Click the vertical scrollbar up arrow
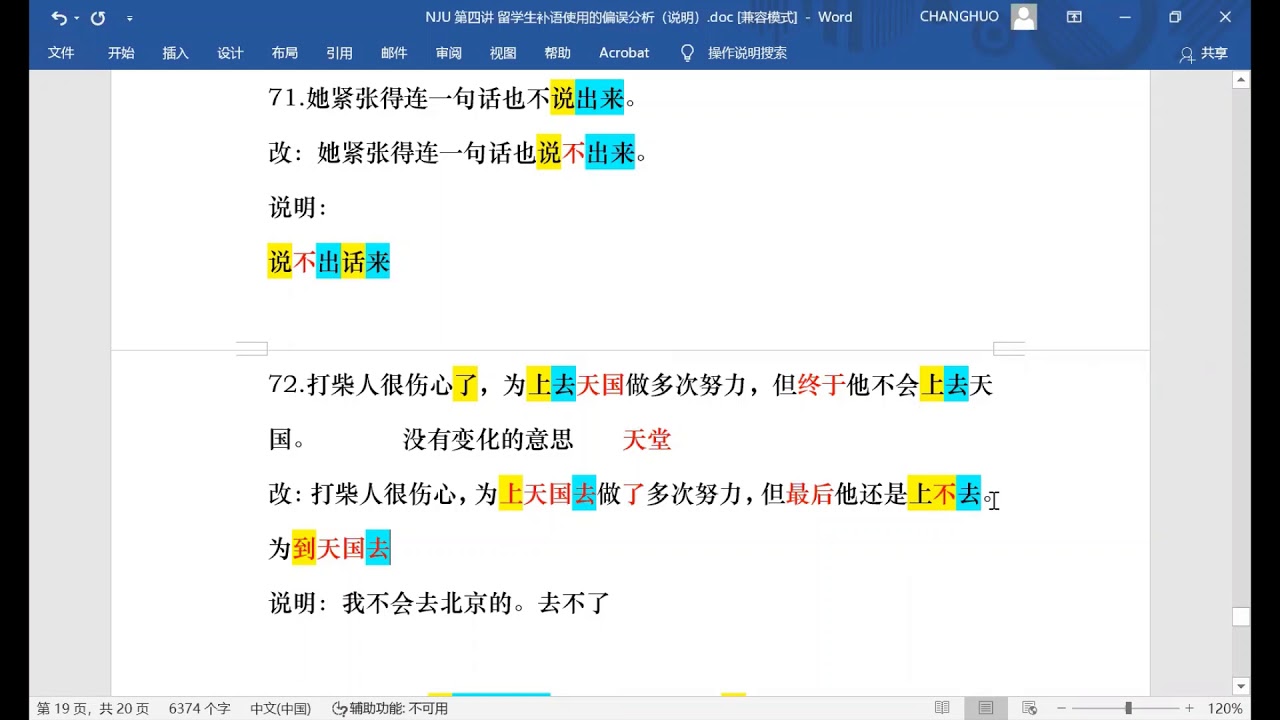 (1241, 80)
